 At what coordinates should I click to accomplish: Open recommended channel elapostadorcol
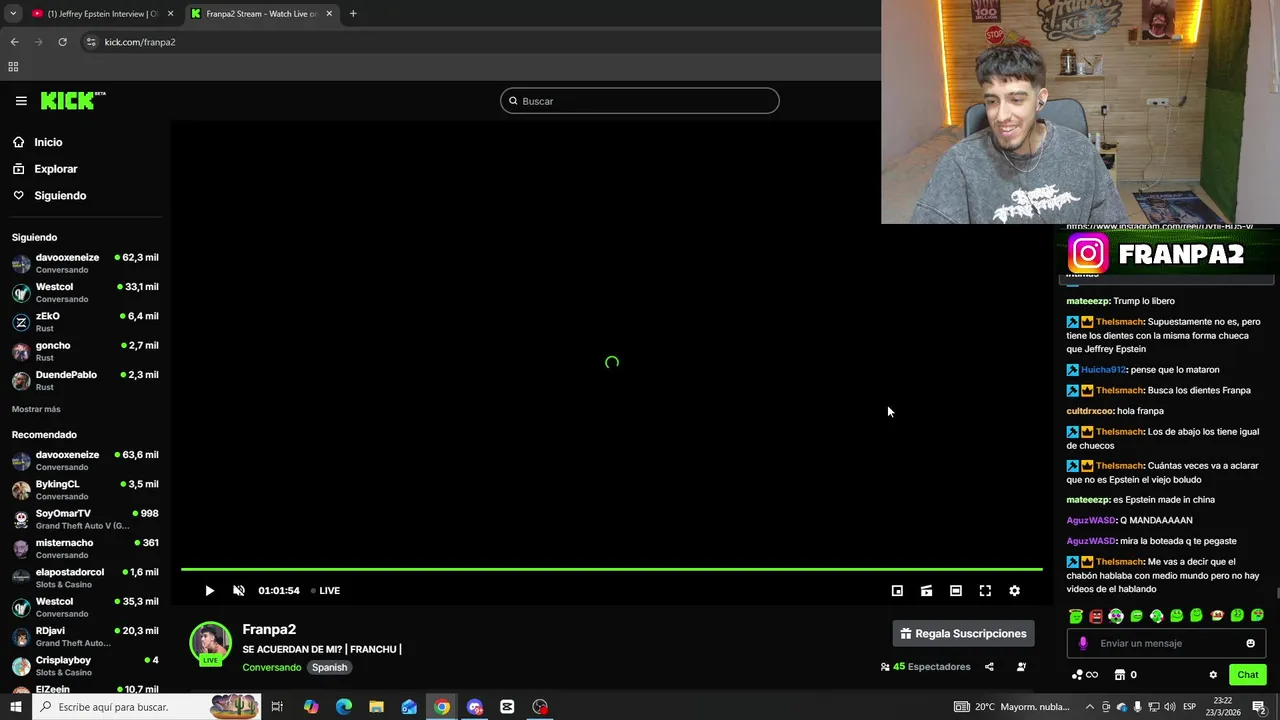click(x=85, y=578)
